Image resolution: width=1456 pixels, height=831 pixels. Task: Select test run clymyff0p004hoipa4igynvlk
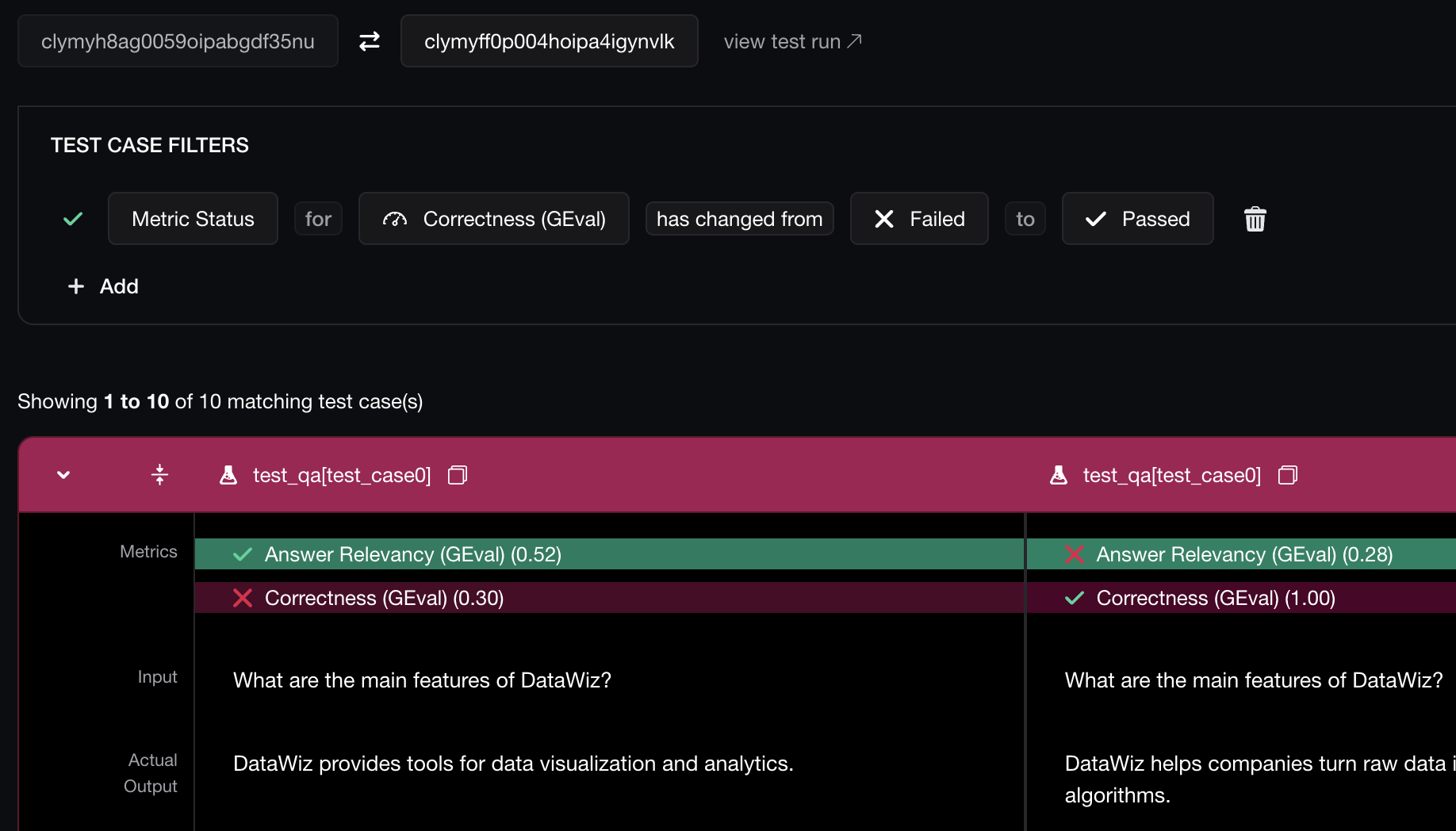(x=549, y=41)
